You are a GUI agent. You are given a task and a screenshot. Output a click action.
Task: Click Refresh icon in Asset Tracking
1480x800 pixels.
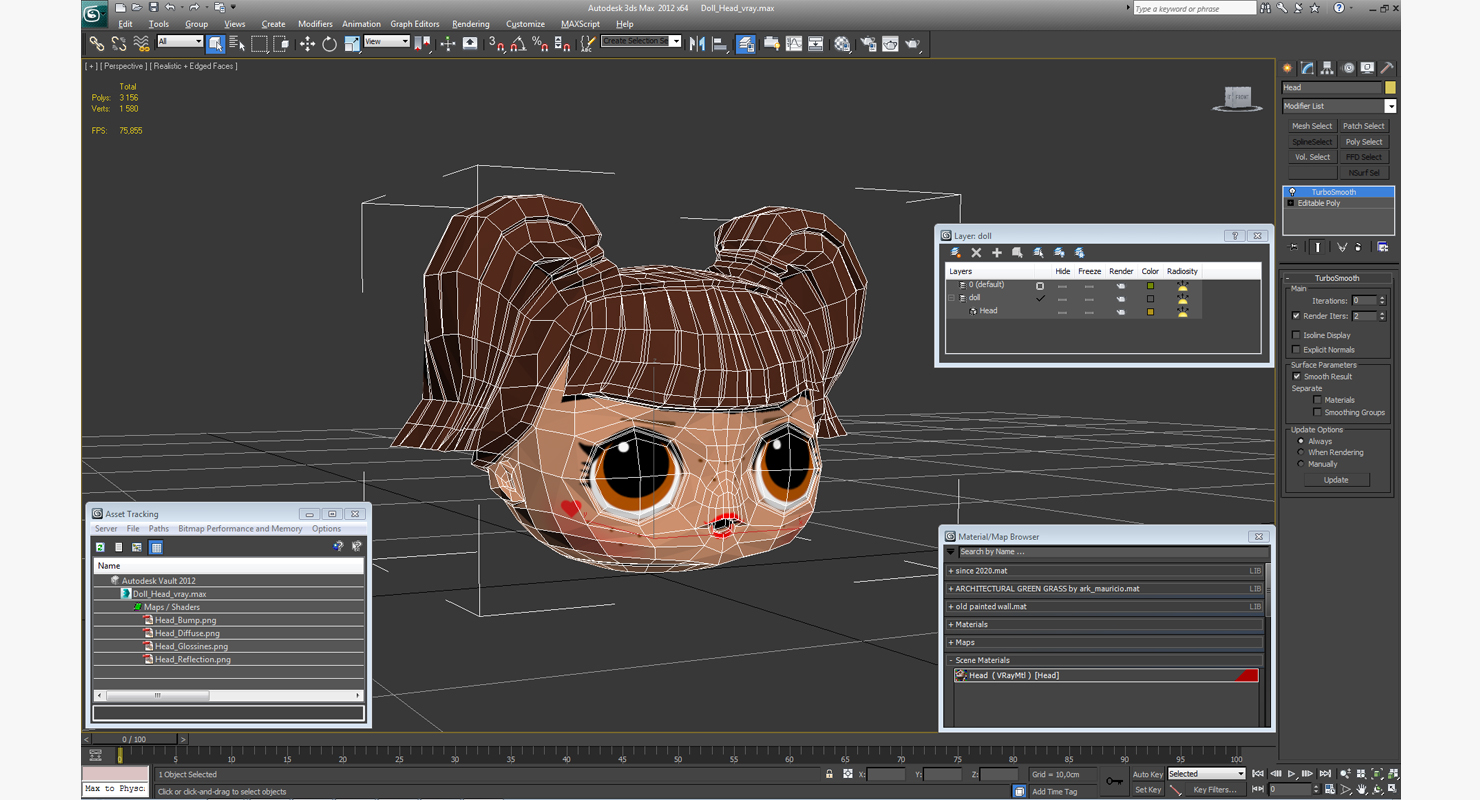click(100, 547)
